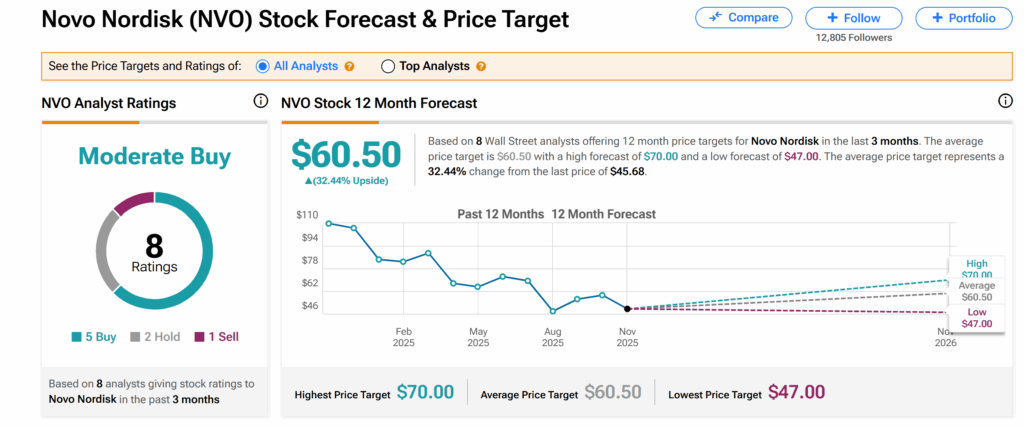This screenshot has height=427, width=1024.
Task: Click the Low $47.00 forecast label
Action: (x=977, y=317)
